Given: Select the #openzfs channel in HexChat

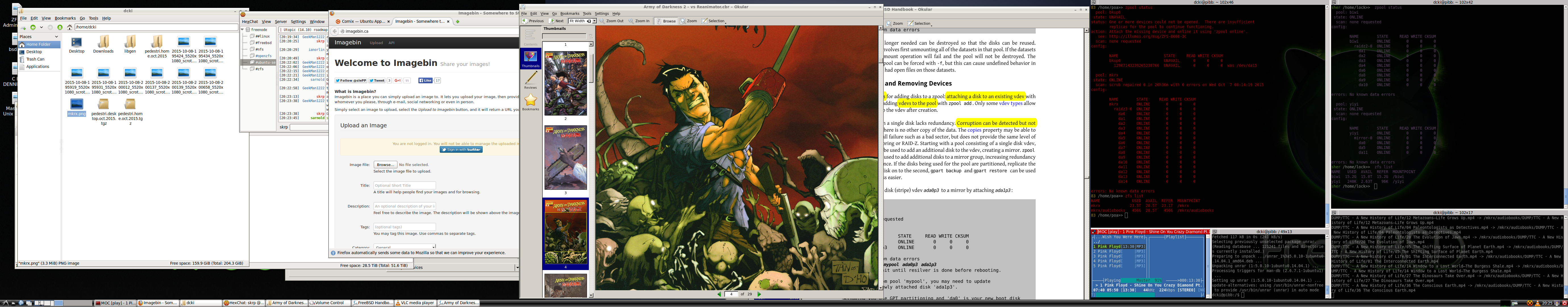Looking at the screenshot, I should click(x=264, y=56).
